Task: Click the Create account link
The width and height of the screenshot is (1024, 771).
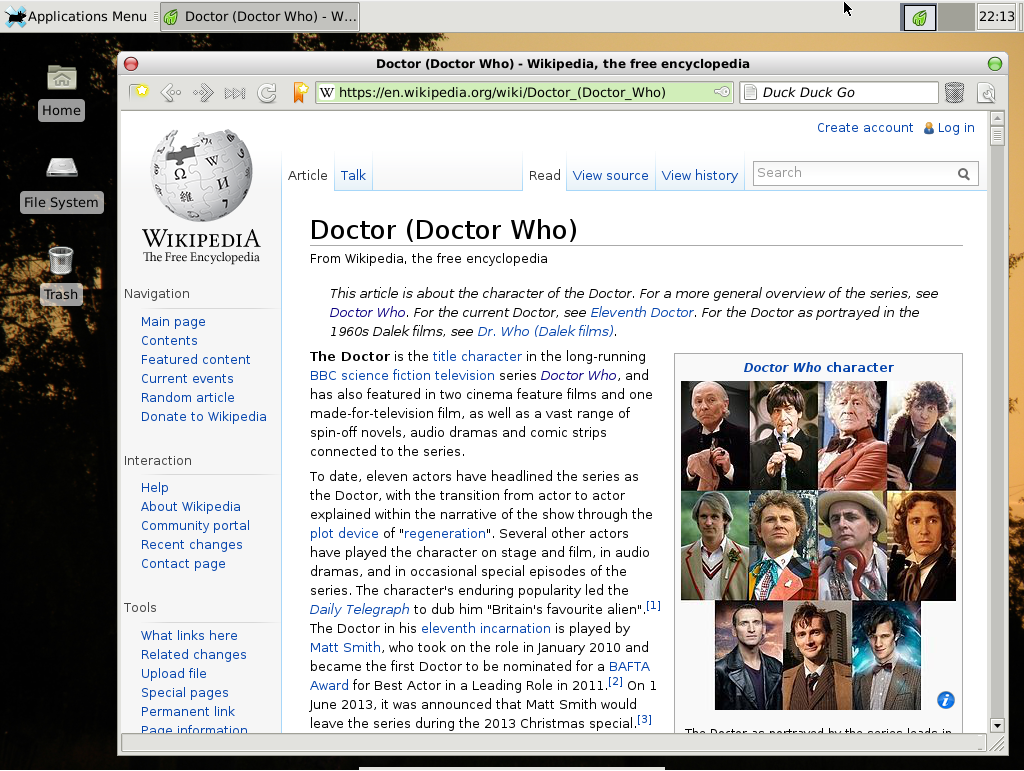Action: (x=865, y=127)
